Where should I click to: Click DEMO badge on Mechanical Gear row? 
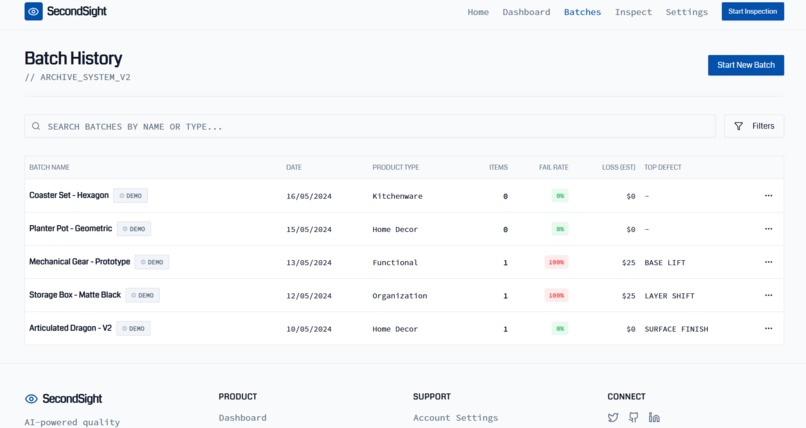tap(152, 262)
